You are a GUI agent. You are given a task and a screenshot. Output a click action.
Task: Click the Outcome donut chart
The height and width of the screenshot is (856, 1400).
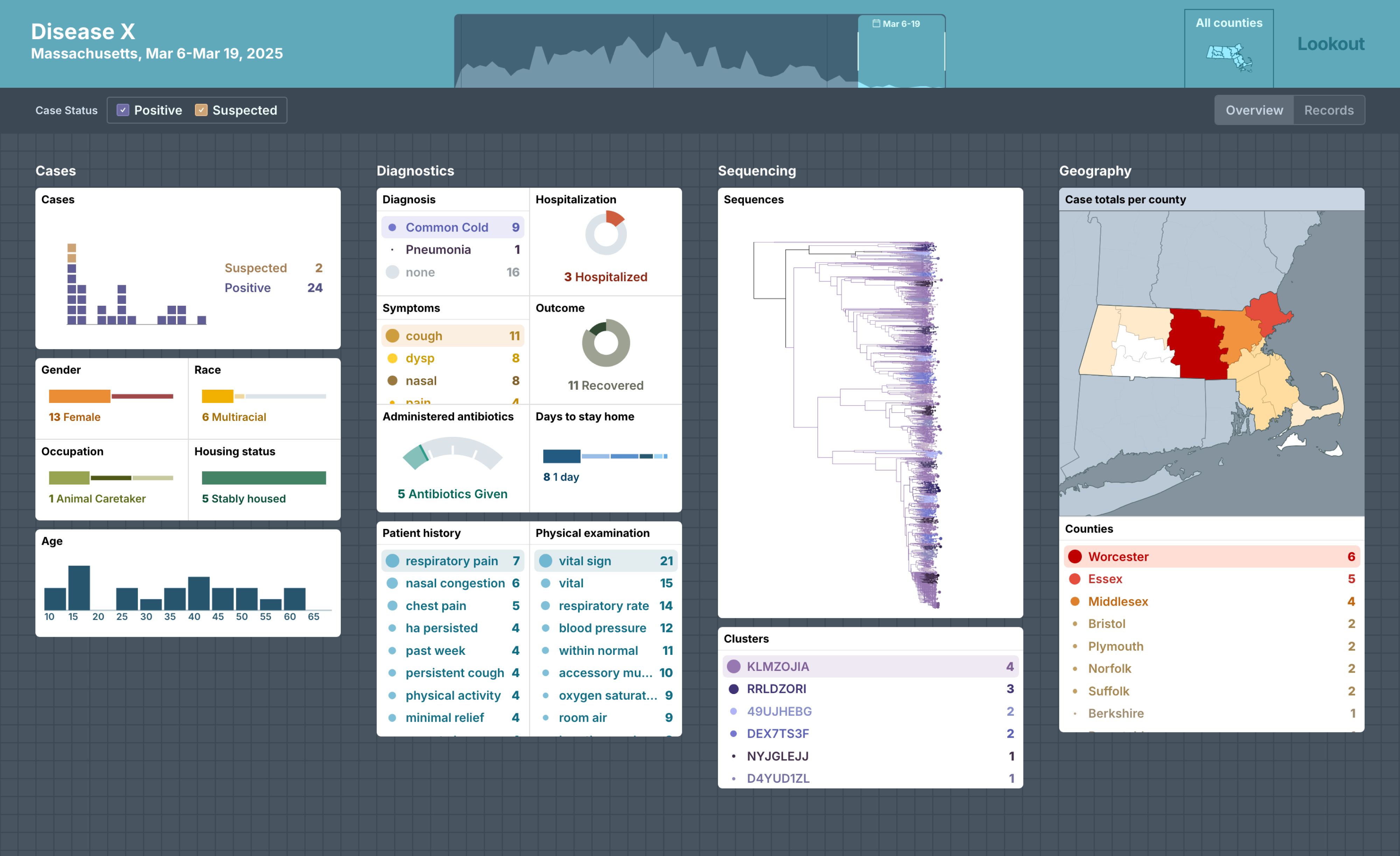606,342
